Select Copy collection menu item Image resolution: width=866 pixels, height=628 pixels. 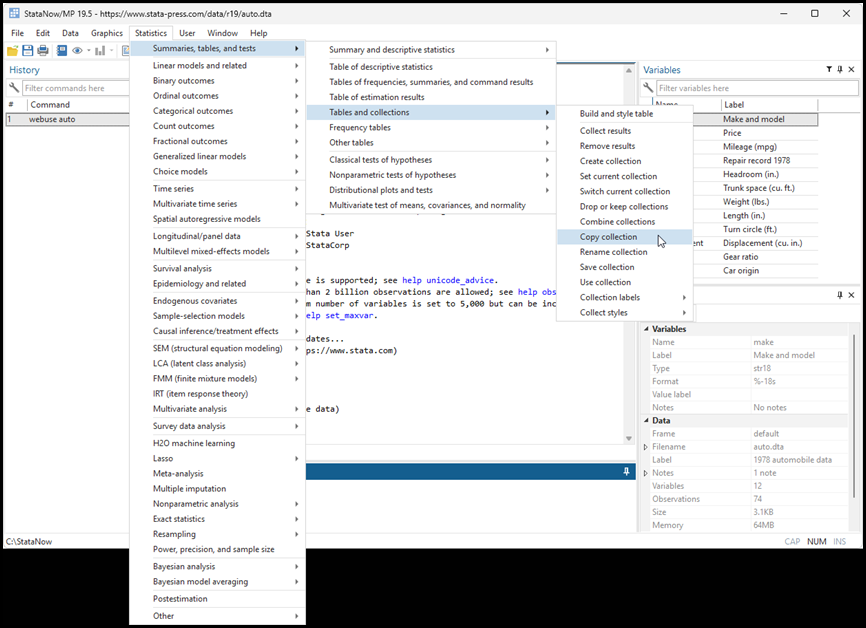click(624, 237)
